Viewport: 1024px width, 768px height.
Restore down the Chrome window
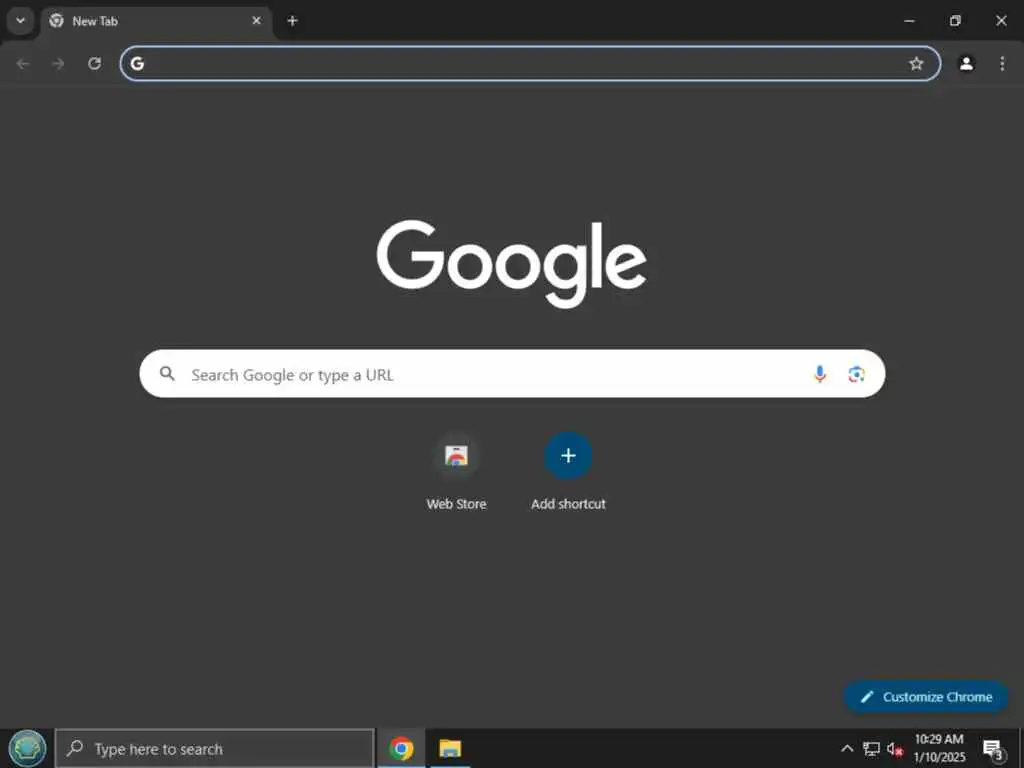pos(955,21)
